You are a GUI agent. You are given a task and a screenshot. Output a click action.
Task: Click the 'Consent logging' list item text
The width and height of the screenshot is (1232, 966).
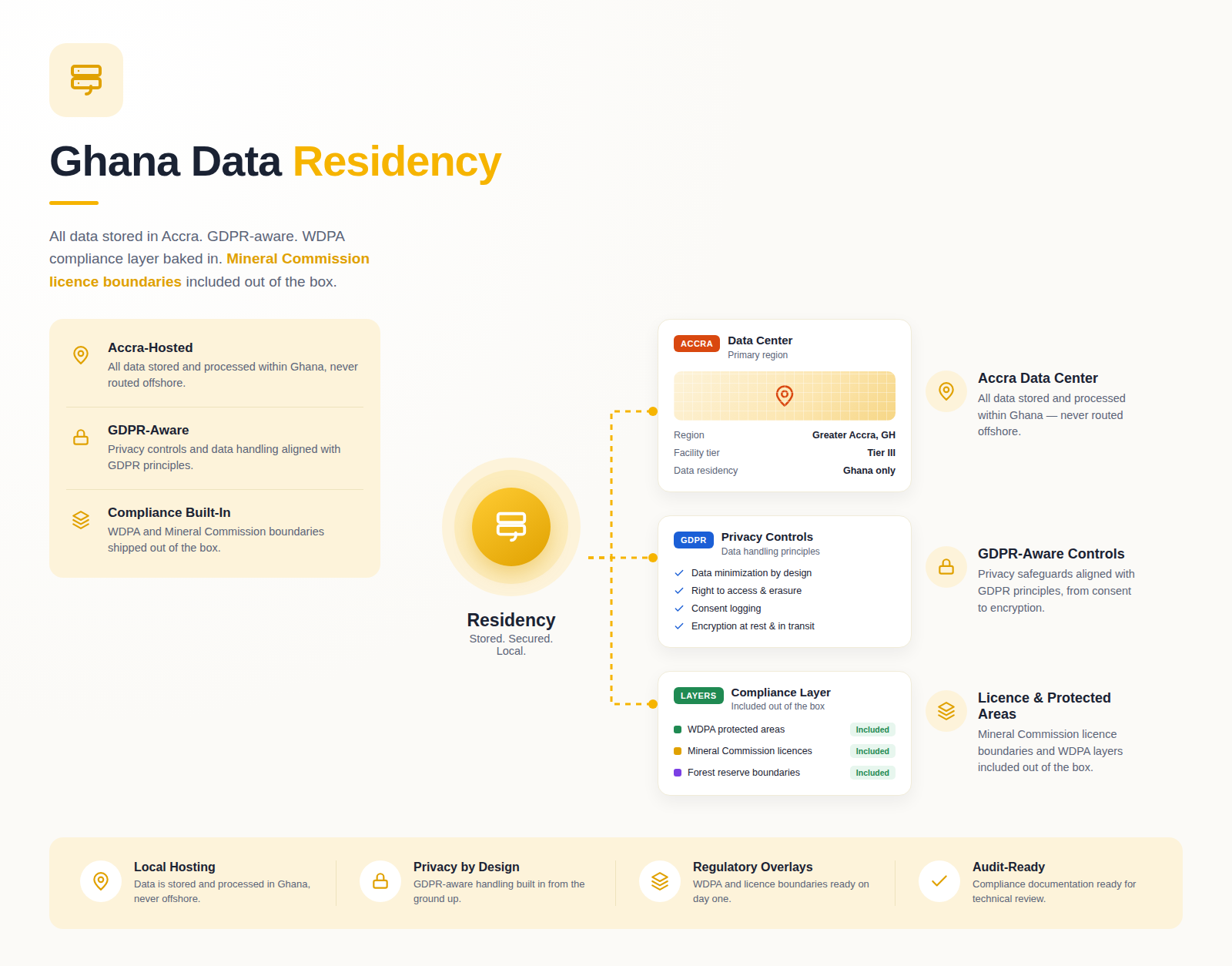726,609
